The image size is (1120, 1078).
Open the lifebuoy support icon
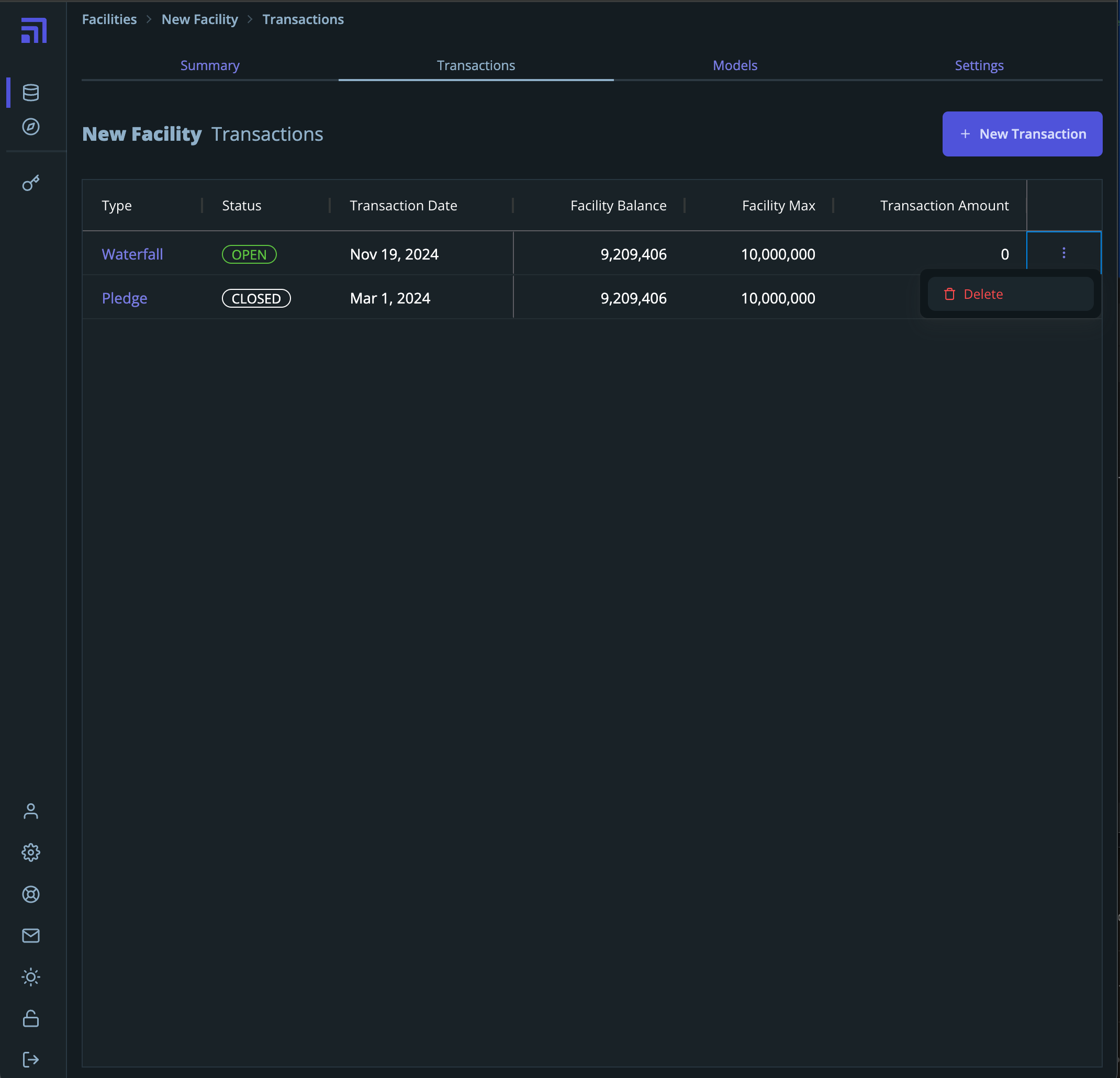click(31, 894)
